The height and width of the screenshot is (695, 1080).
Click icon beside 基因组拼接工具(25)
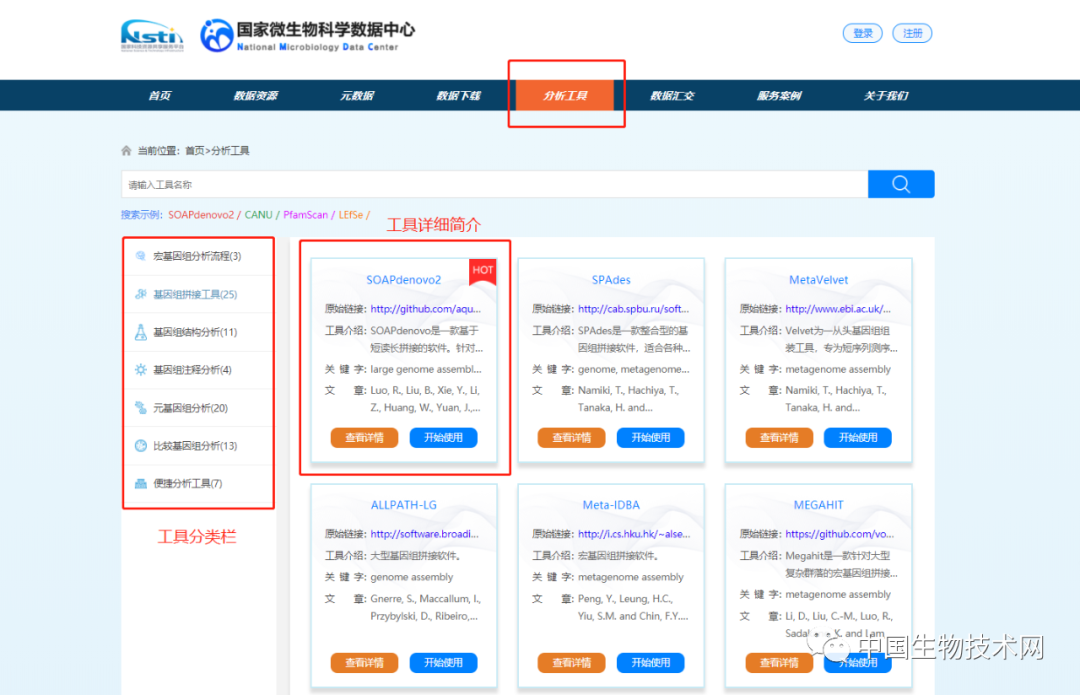point(141,294)
